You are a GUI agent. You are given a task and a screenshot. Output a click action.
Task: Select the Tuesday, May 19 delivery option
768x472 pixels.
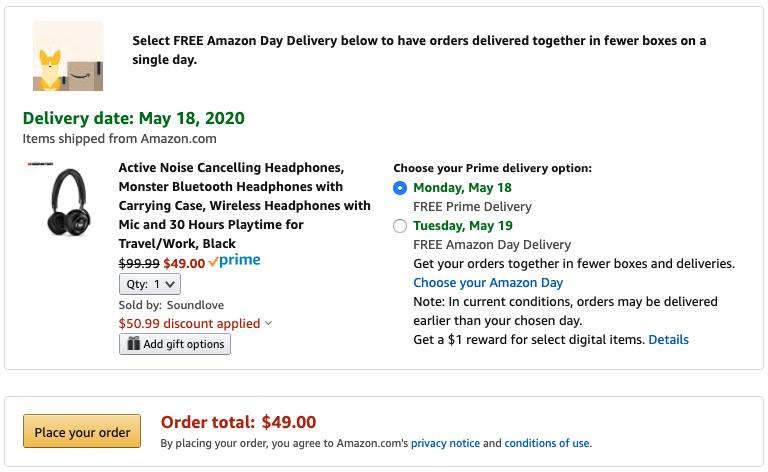(x=401, y=226)
